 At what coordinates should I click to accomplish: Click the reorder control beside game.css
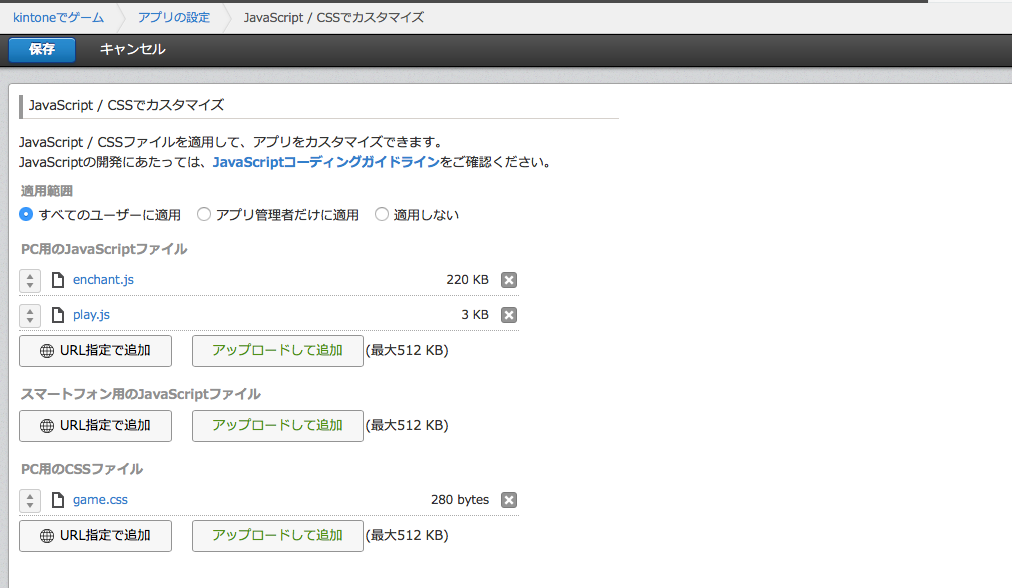click(x=29, y=499)
